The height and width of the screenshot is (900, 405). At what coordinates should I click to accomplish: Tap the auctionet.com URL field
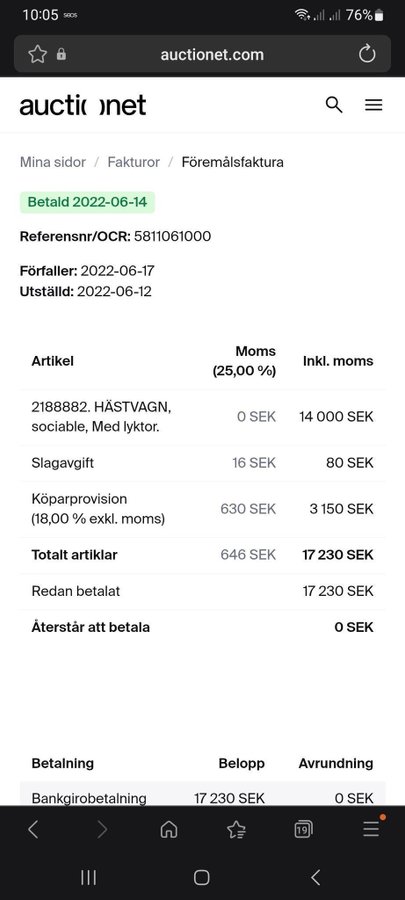(212, 55)
